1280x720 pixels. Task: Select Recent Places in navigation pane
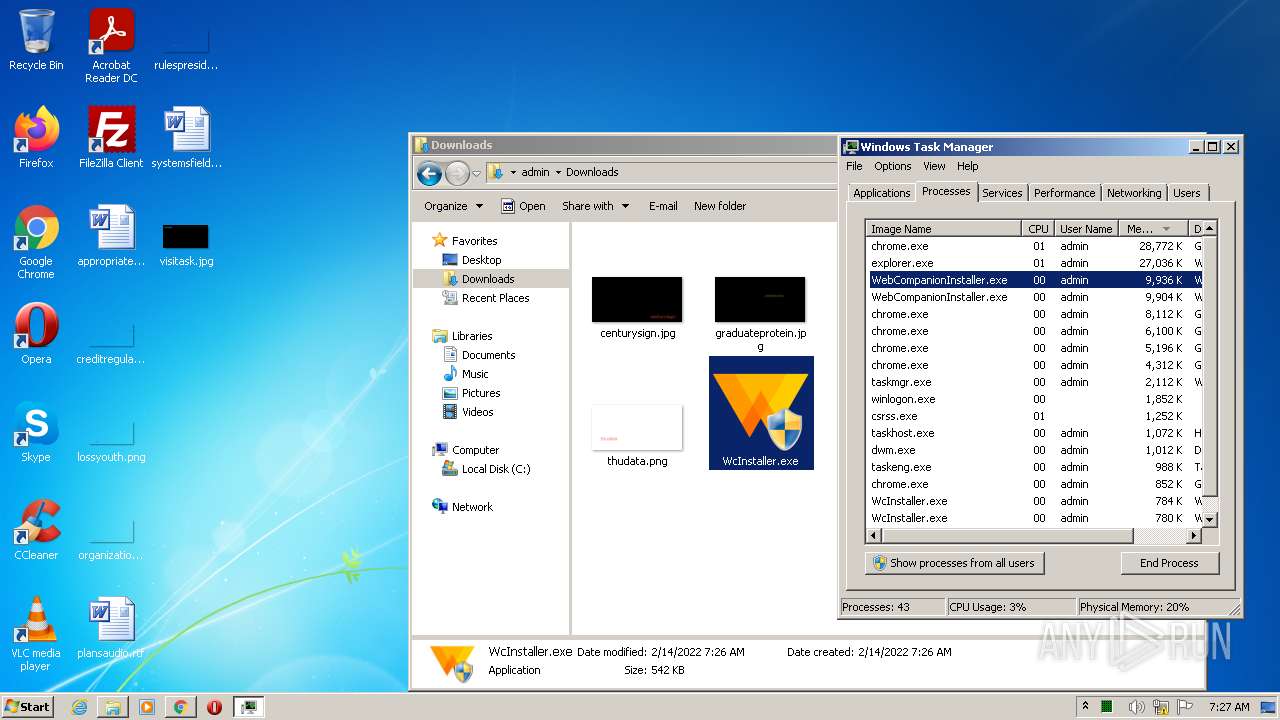click(495, 298)
